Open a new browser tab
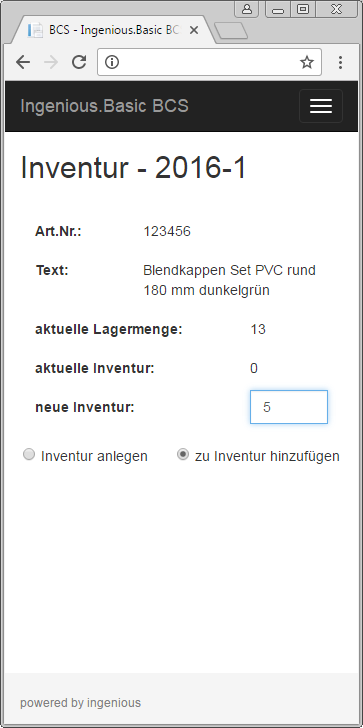 coord(231,31)
